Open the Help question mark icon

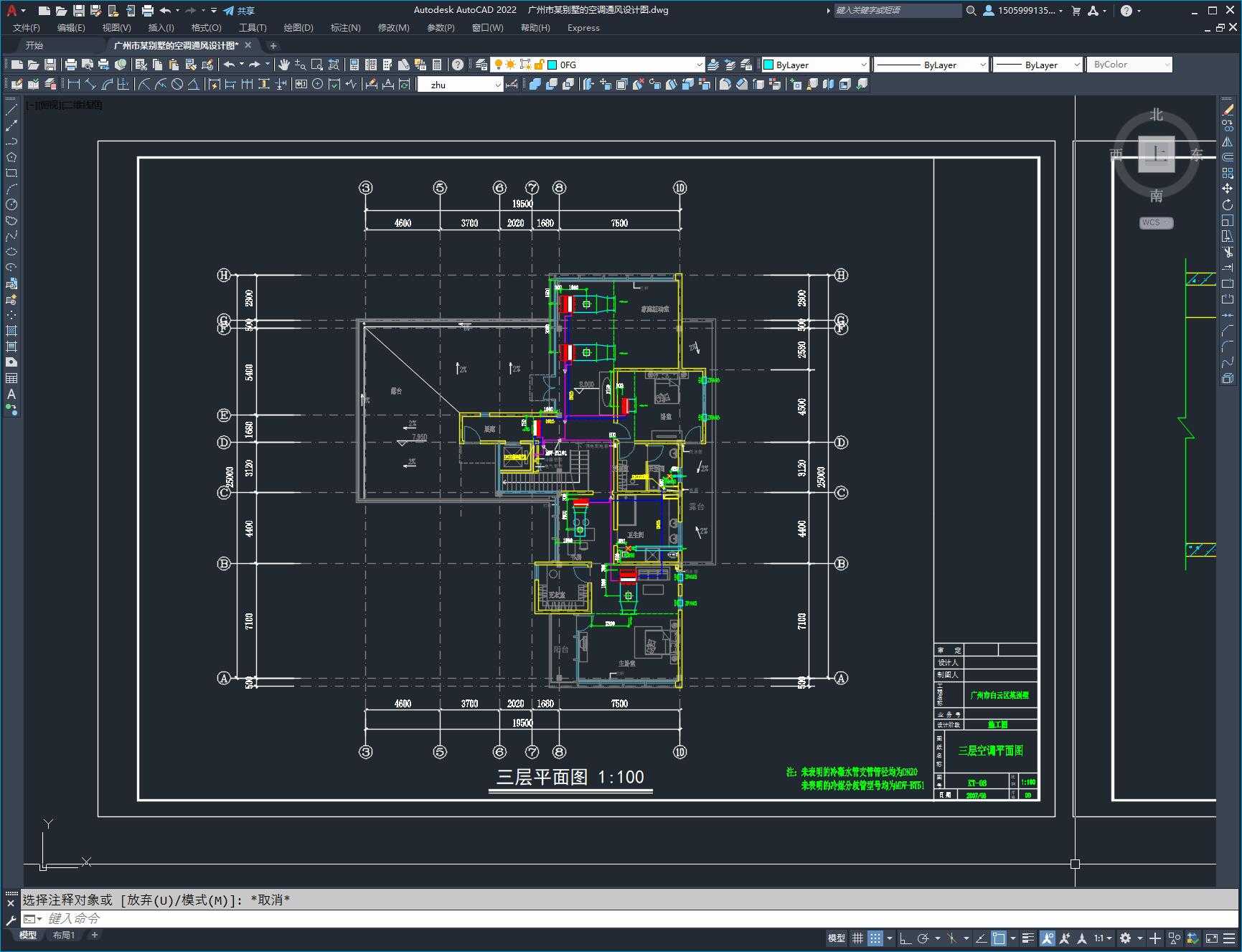click(458, 65)
